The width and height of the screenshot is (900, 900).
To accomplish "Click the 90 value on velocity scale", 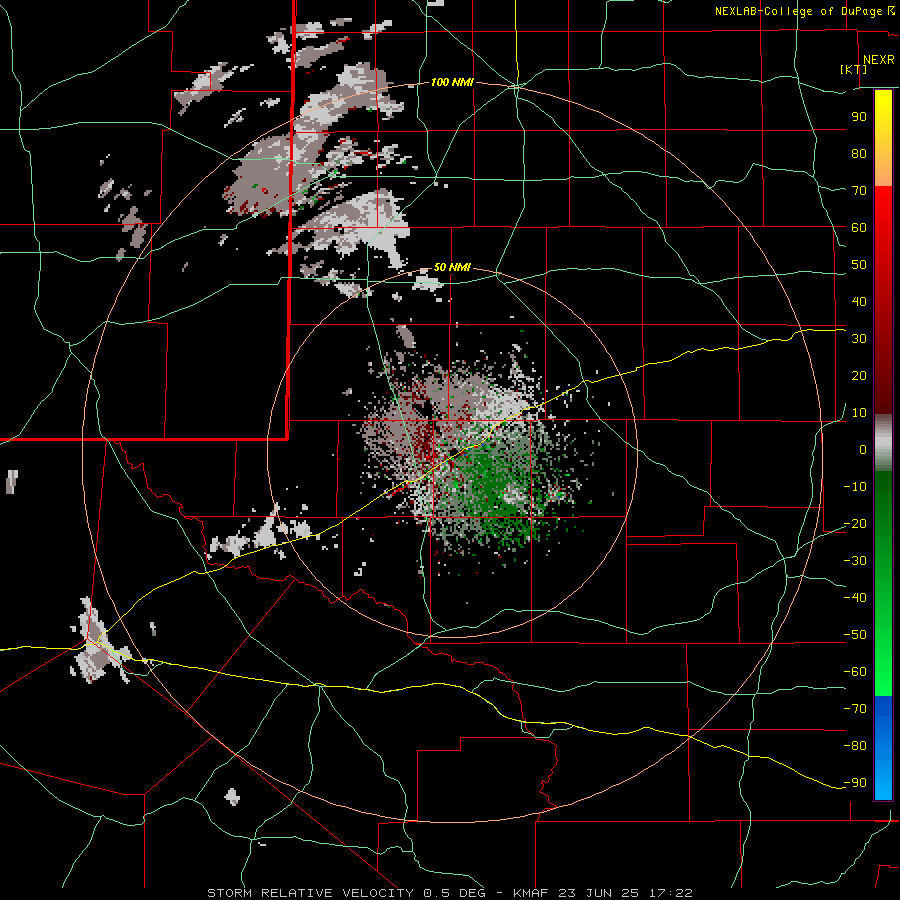I will [x=859, y=117].
